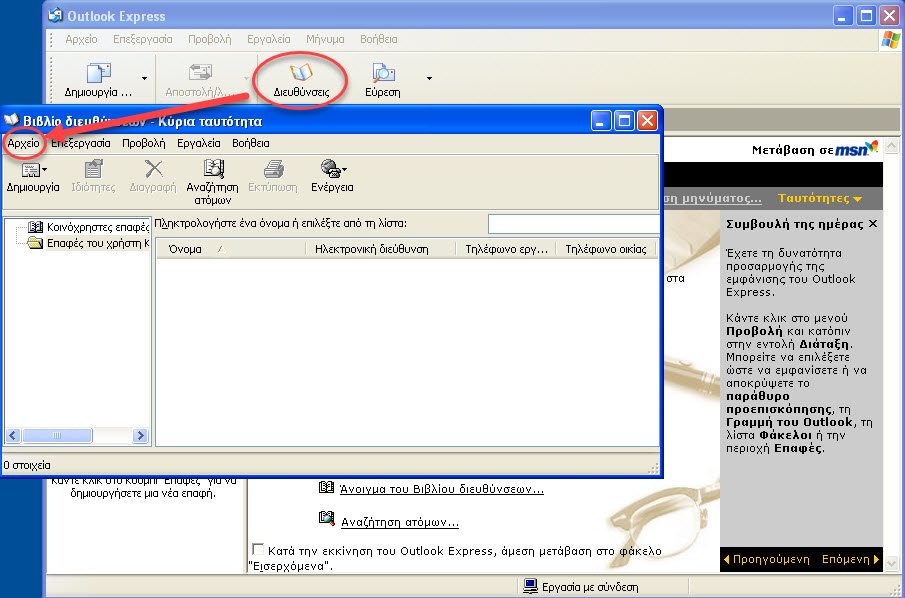Open the Μήνυμα menu in Outlook Express

(x=325, y=39)
